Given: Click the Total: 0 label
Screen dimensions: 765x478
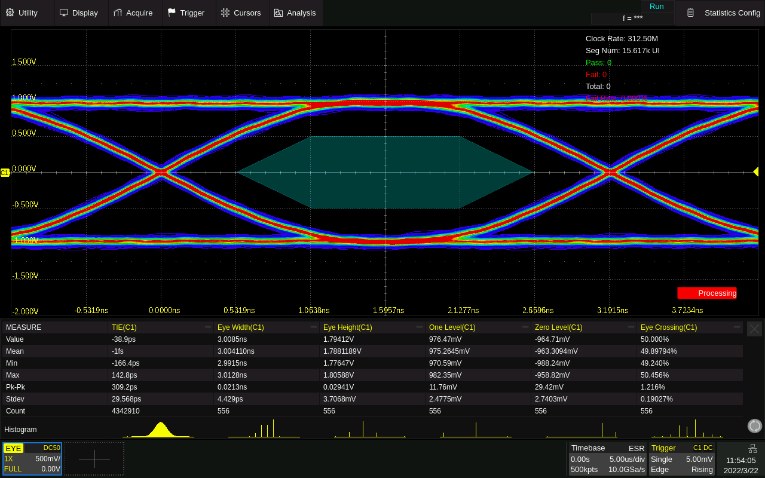Looking at the screenshot, I should (598, 86).
